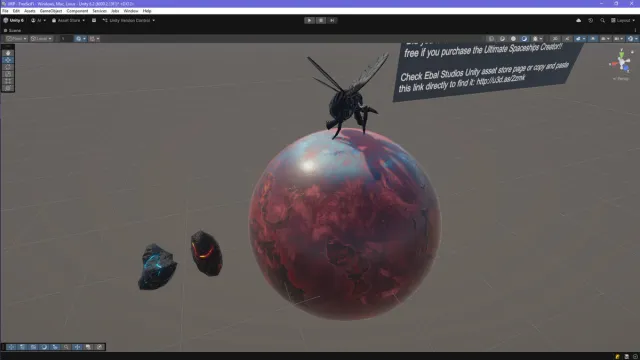Open Unity Cloud services icon
This screenshot has width=640, height=360.
click(578, 20)
